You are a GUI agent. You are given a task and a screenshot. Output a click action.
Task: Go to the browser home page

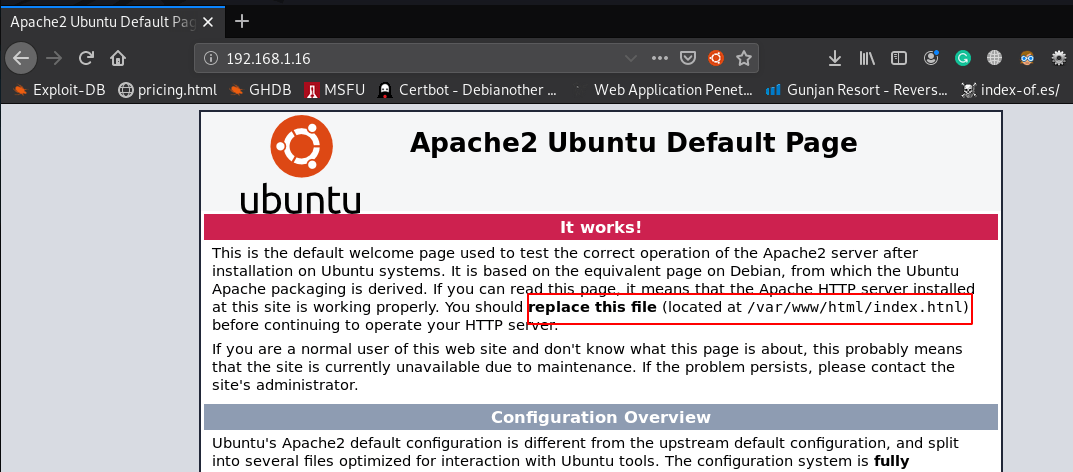[118, 58]
